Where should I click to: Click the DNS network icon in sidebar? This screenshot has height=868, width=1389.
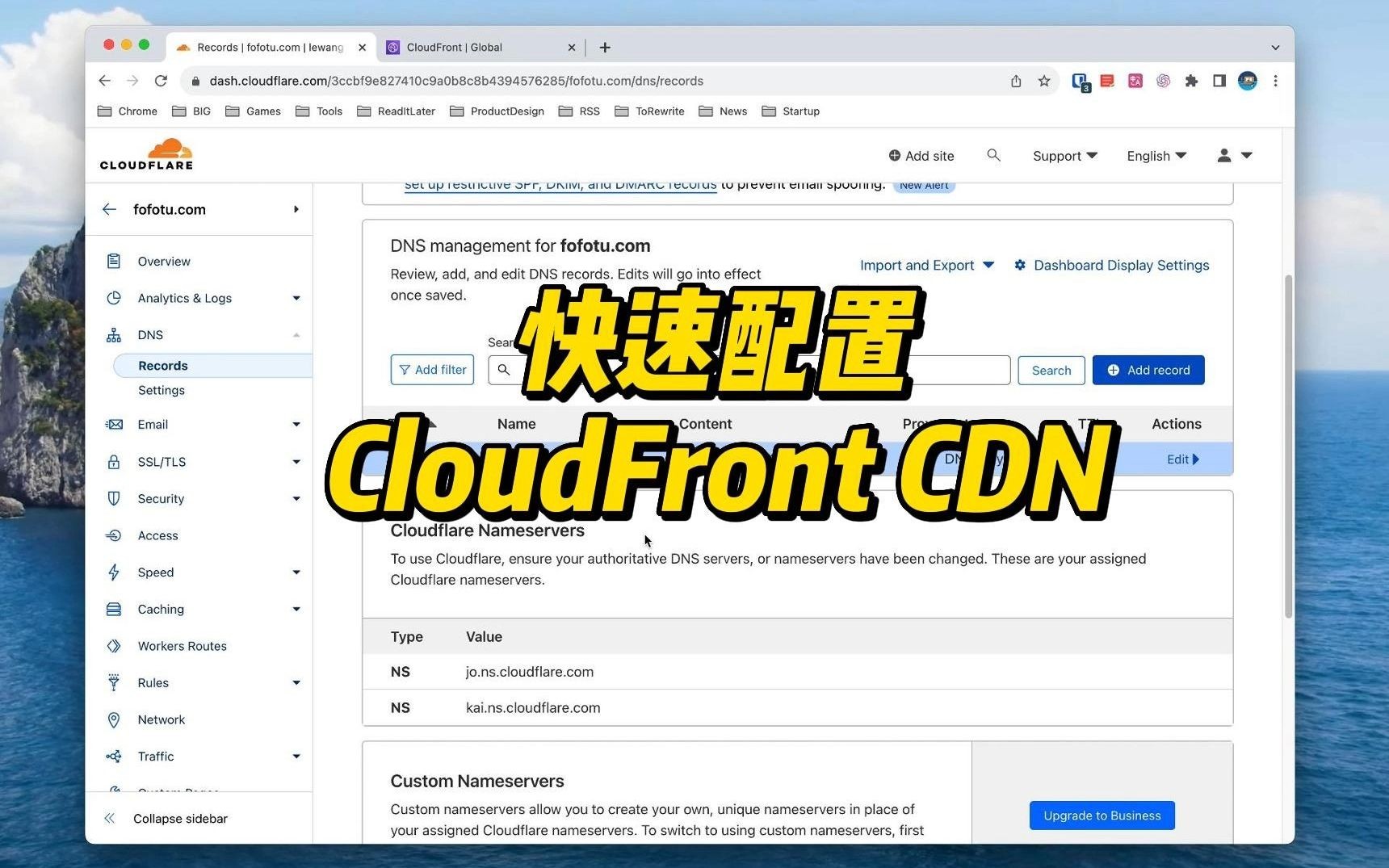click(x=114, y=335)
